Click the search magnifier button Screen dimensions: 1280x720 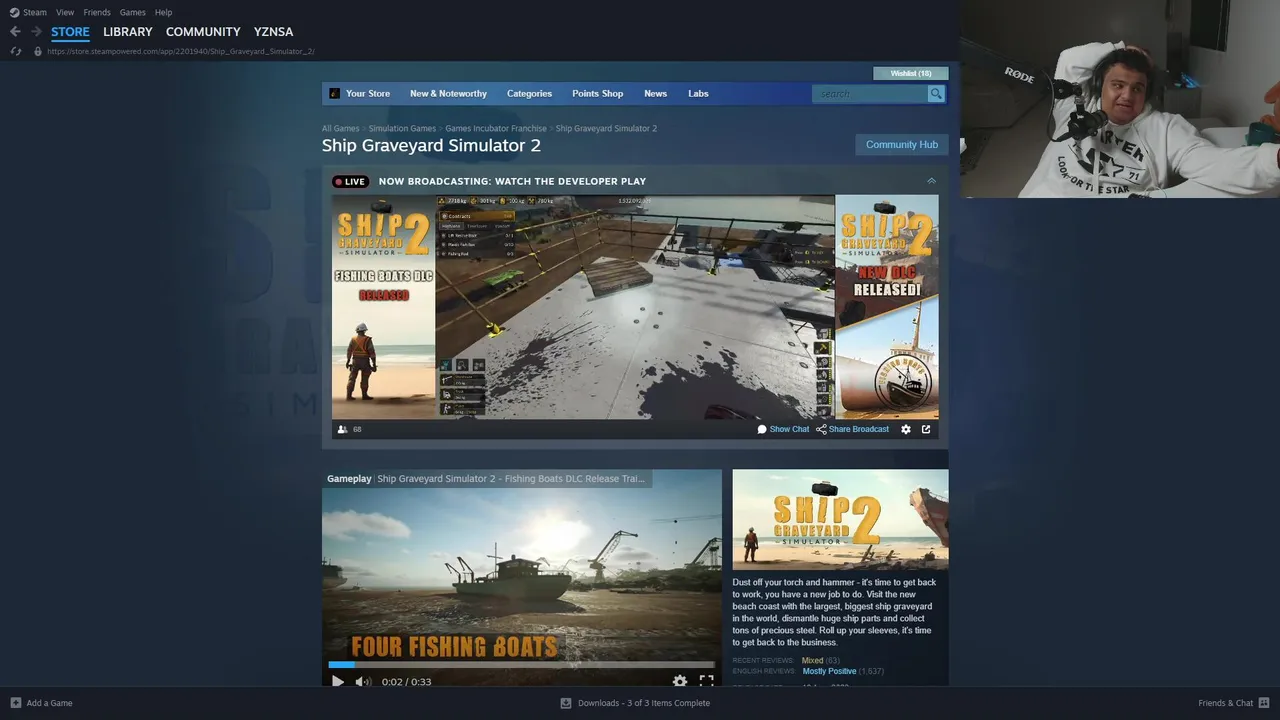click(x=936, y=93)
